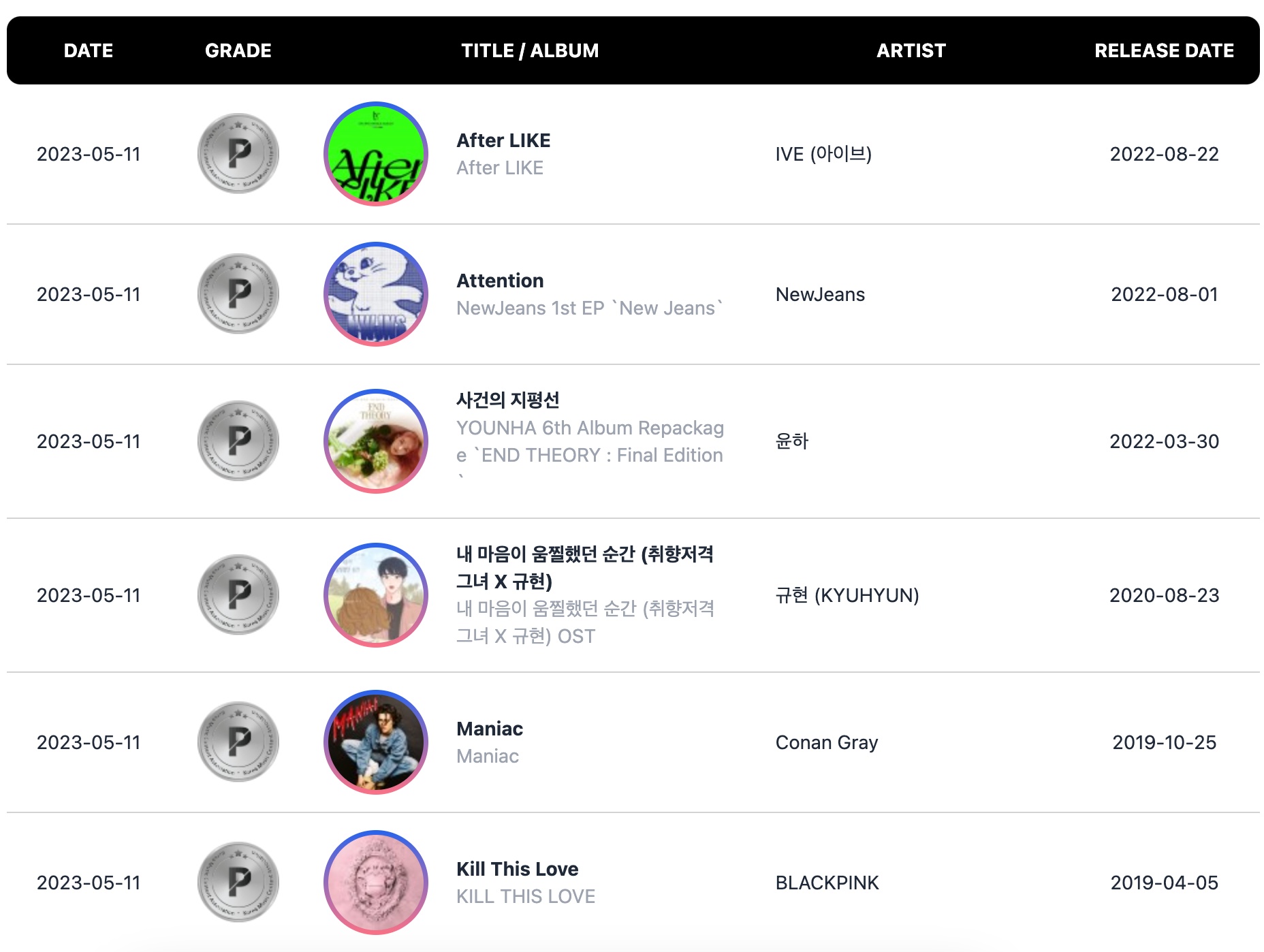Click the platinum badge in the KYUHYUN row

click(x=238, y=595)
